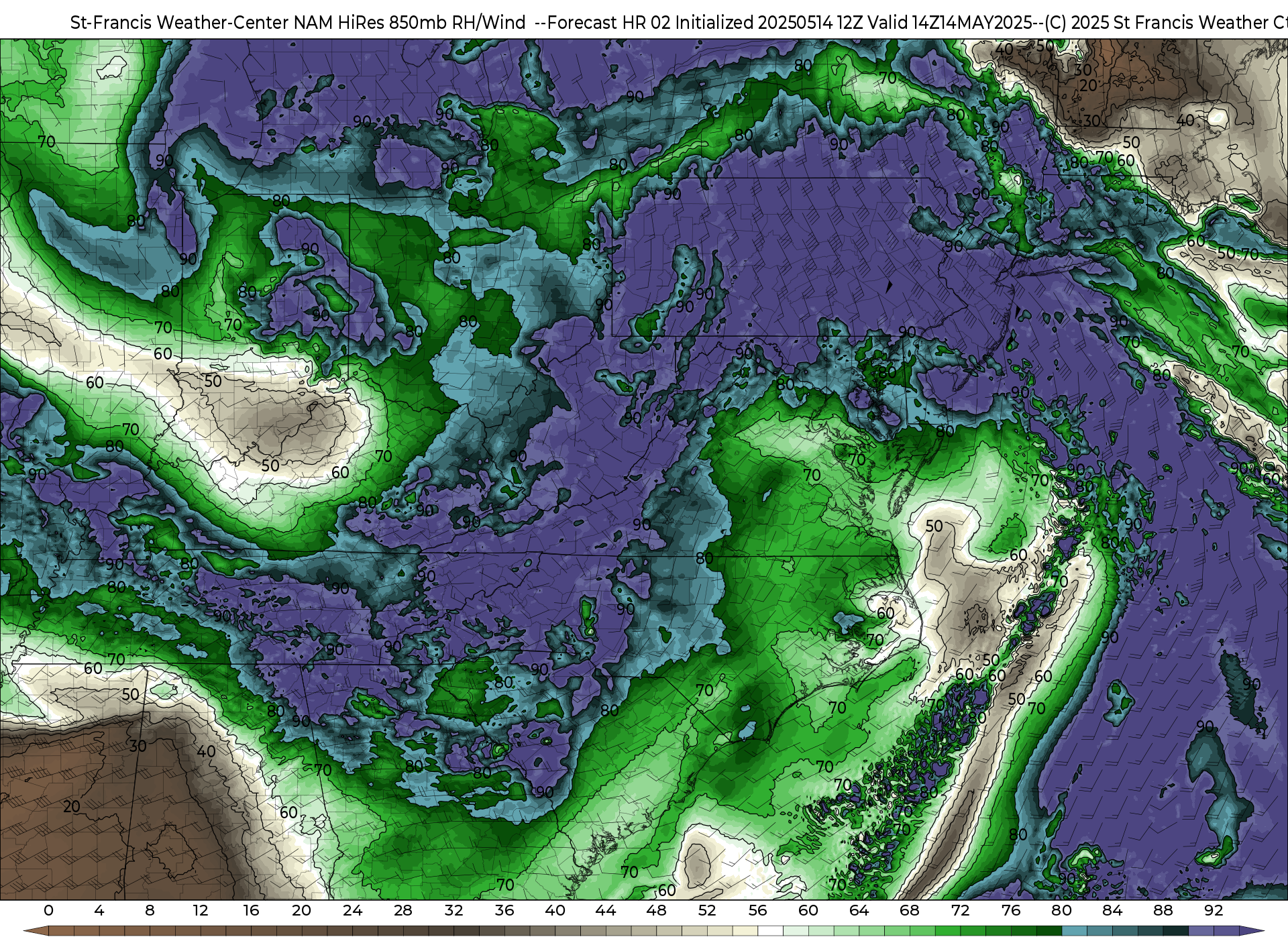Click the 'Valid 14Z14MAY2025' text

[949, 22]
